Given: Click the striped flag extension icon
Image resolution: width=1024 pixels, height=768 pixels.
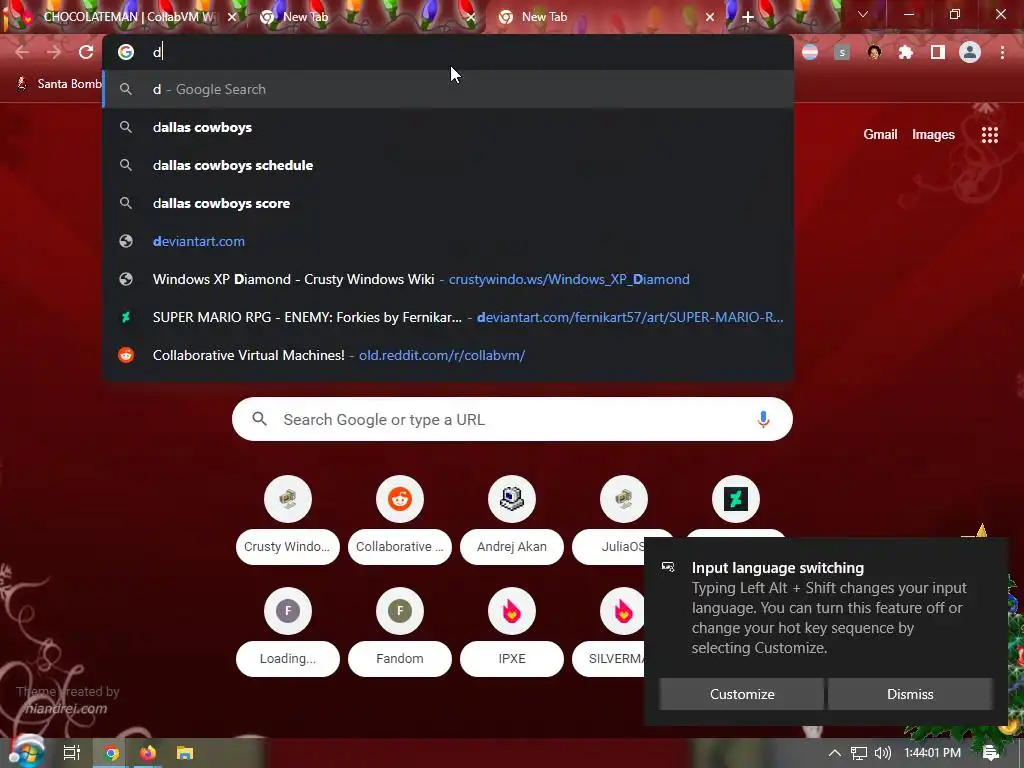Looking at the screenshot, I should (x=810, y=52).
